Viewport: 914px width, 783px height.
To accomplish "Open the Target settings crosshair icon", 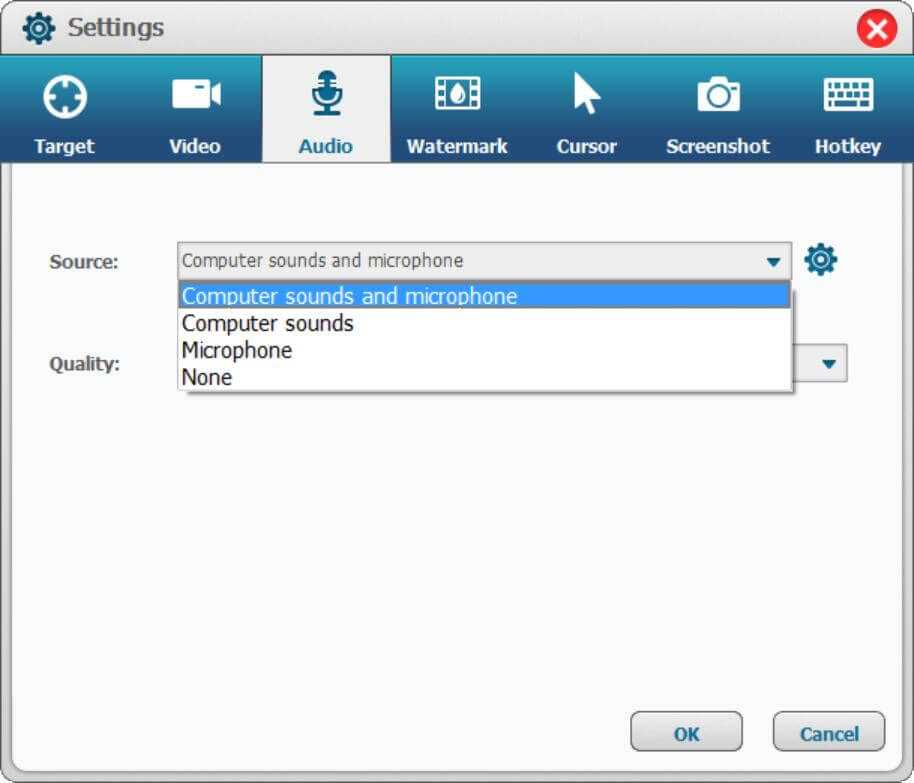I will [65, 97].
